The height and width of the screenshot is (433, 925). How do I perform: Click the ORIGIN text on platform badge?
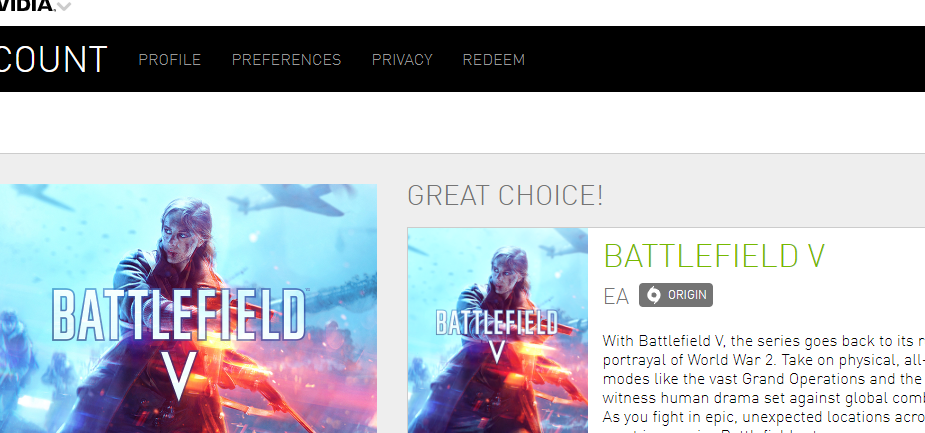click(x=687, y=295)
